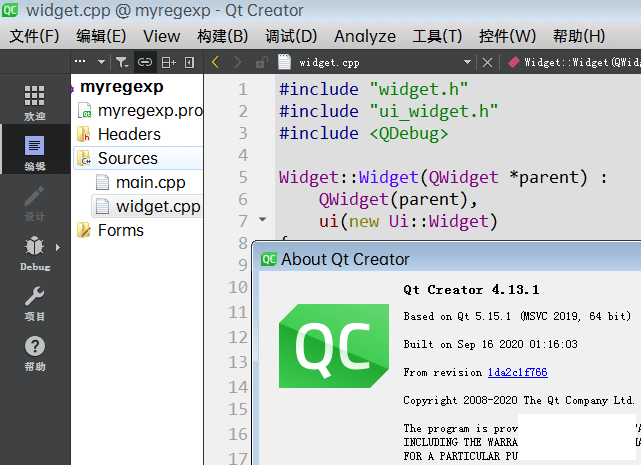Go forward in editor navigation history
Screen dimensions: 641x465
click(238, 62)
